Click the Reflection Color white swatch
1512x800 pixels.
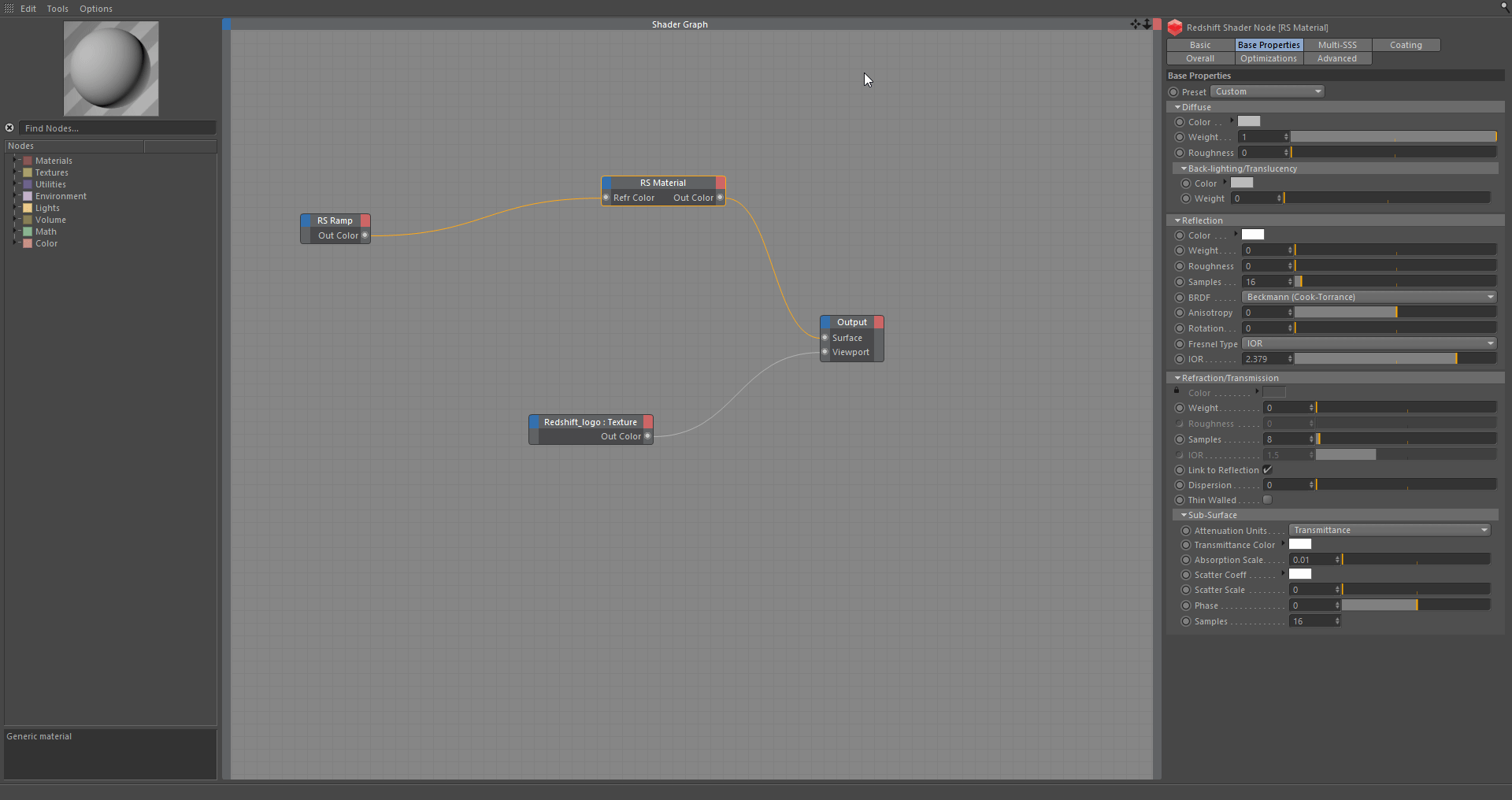[1253, 235]
